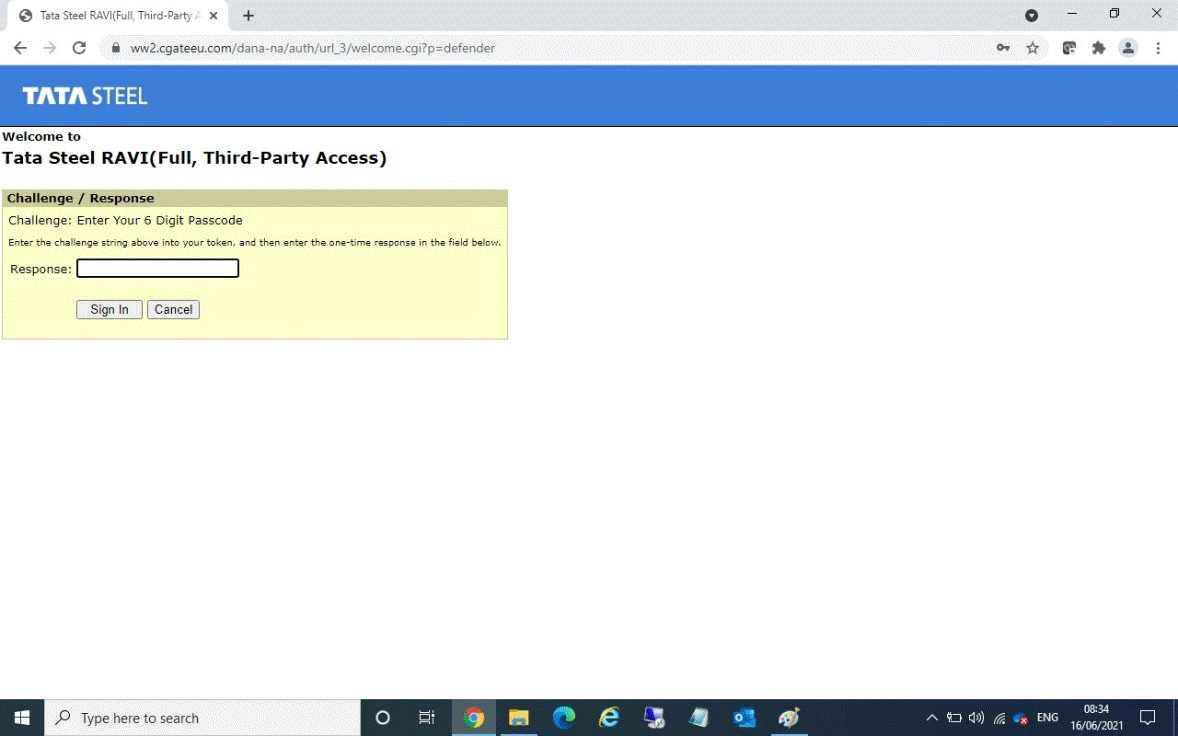Reload the page with refresh icon
Viewport: 1178px width, 736px height.
(x=79, y=48)
